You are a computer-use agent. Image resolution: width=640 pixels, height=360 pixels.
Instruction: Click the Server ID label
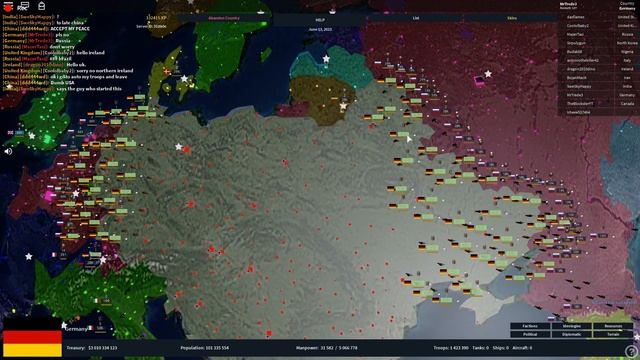tap(151, 26)
